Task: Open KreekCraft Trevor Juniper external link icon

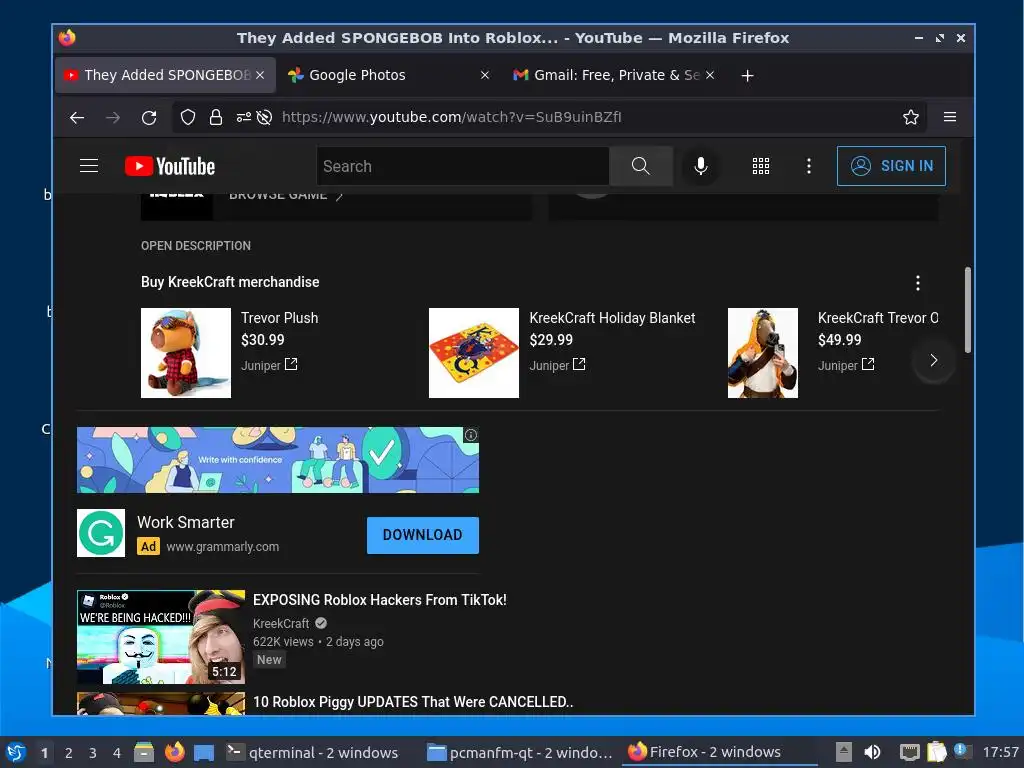Action: (868, 364)
